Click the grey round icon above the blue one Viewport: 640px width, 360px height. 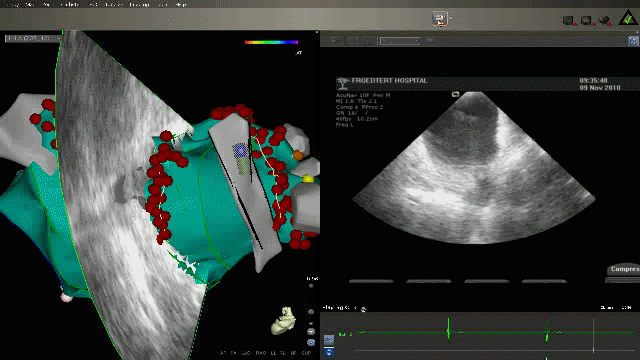[x=311, y=331]
